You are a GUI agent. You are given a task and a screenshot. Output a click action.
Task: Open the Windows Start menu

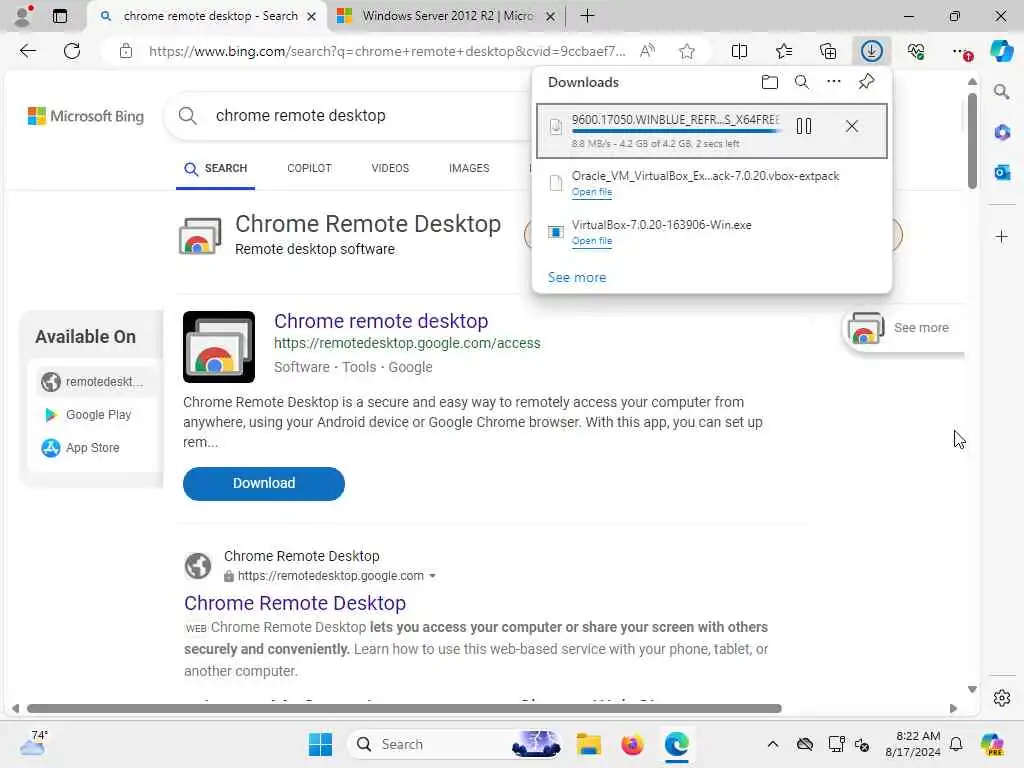tap(320, 744)
